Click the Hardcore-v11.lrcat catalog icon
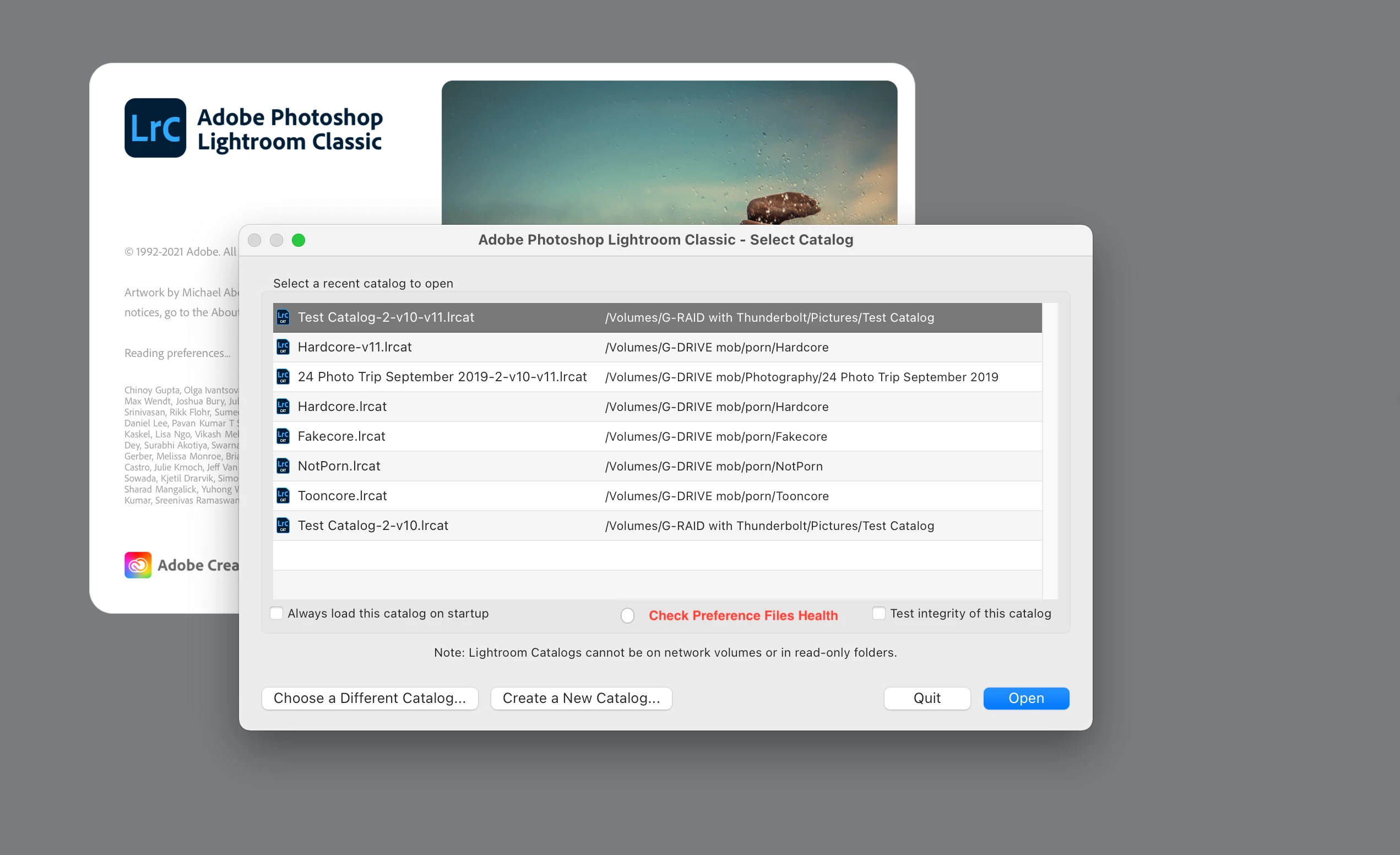Image resolution: width=1400 pixels, height=855 pixels. pos(283,347)
